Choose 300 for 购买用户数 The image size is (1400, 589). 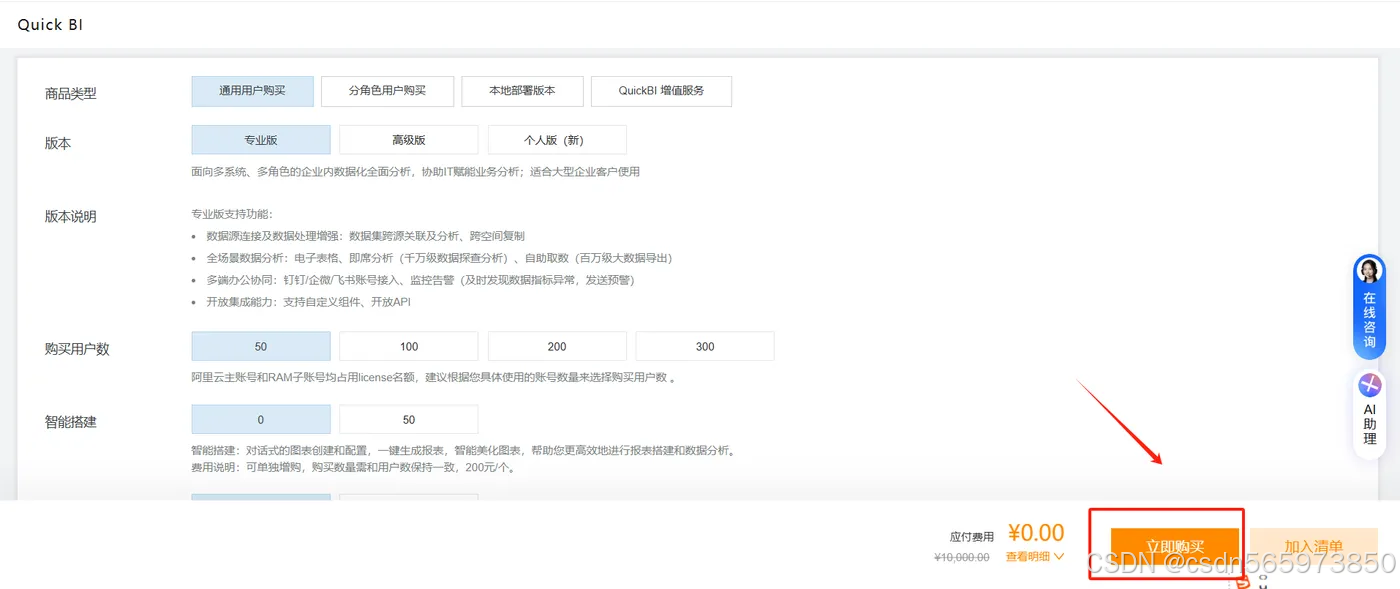coord(704,345)
